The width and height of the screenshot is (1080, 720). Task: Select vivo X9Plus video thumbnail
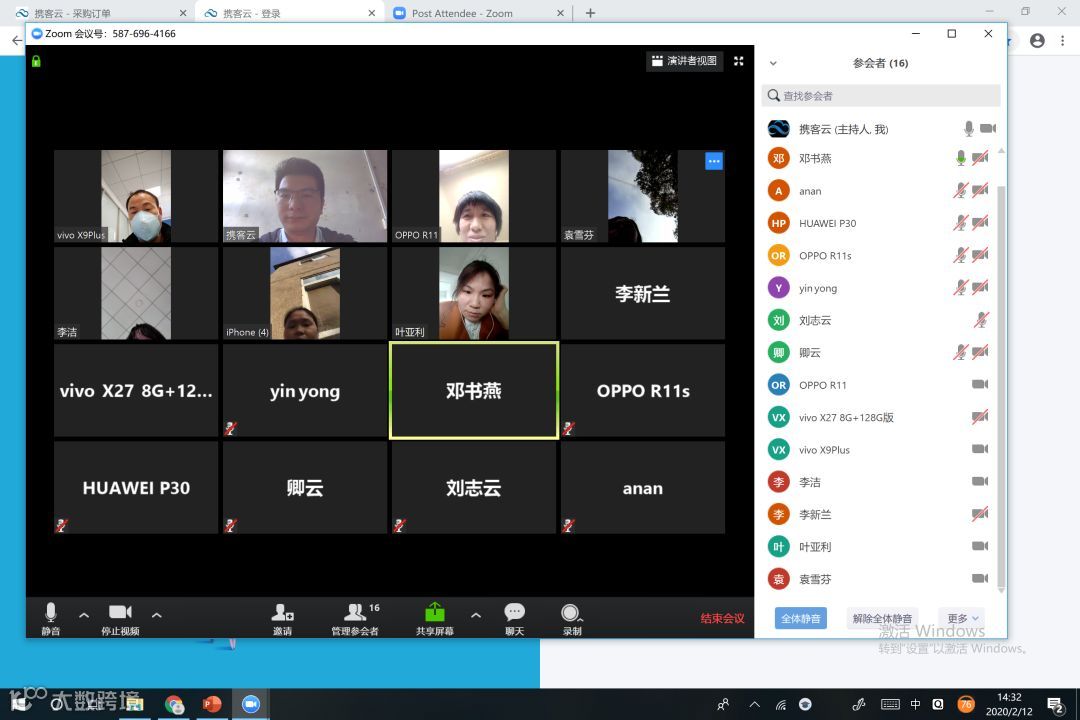(136, 196)
